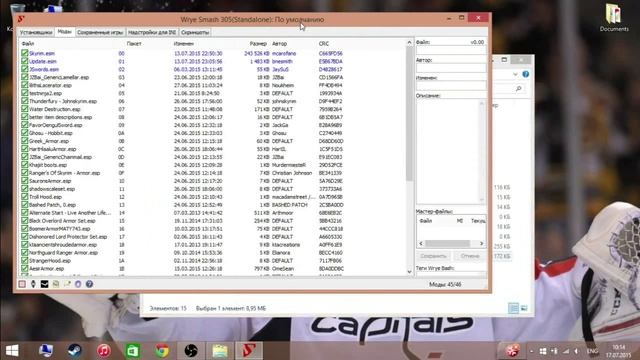Switch to the Сохраненные игры tab
The width and height of the screenshot is (640, 360).
tap(100, 32)
